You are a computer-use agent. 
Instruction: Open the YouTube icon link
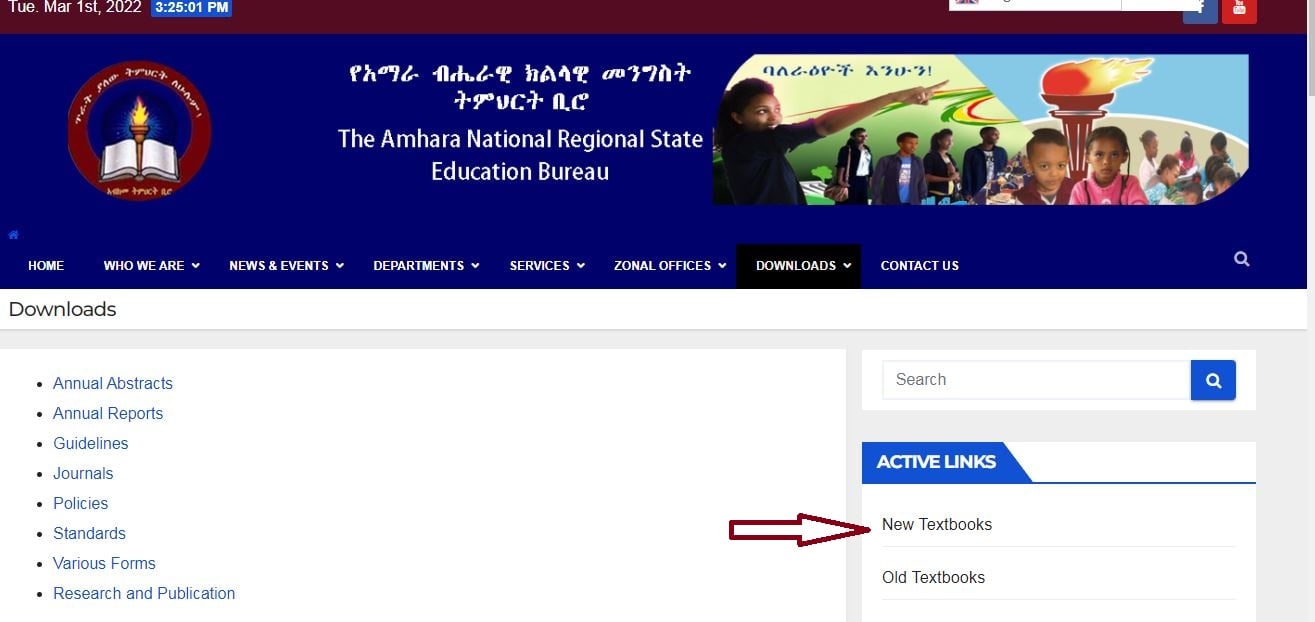(x=1239, y=10)
